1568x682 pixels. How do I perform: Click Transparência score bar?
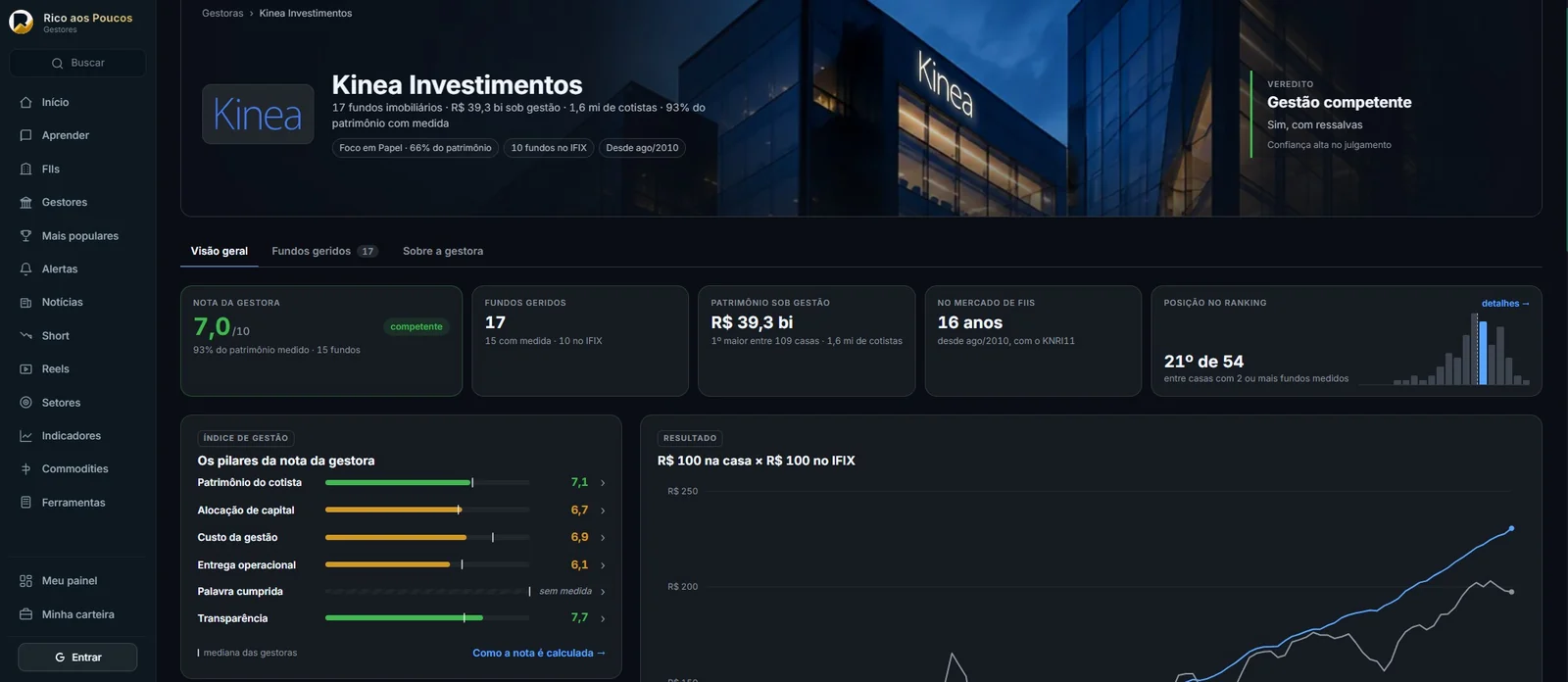(427, 617)
